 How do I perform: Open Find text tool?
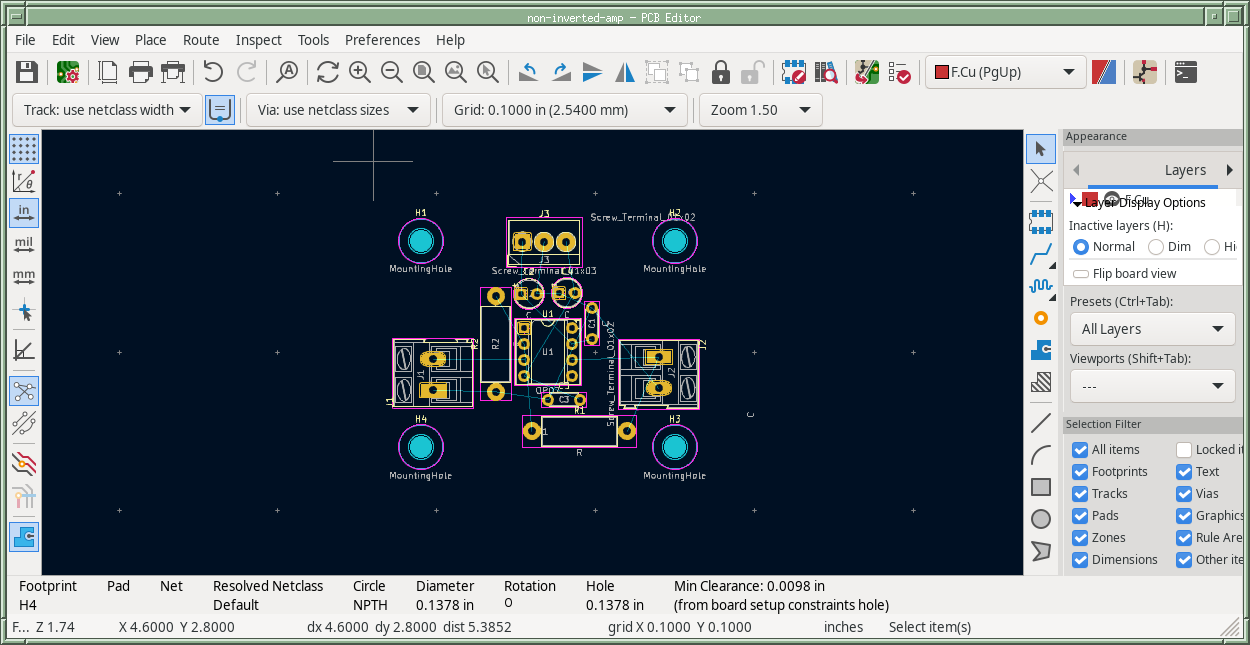point(288,72)
